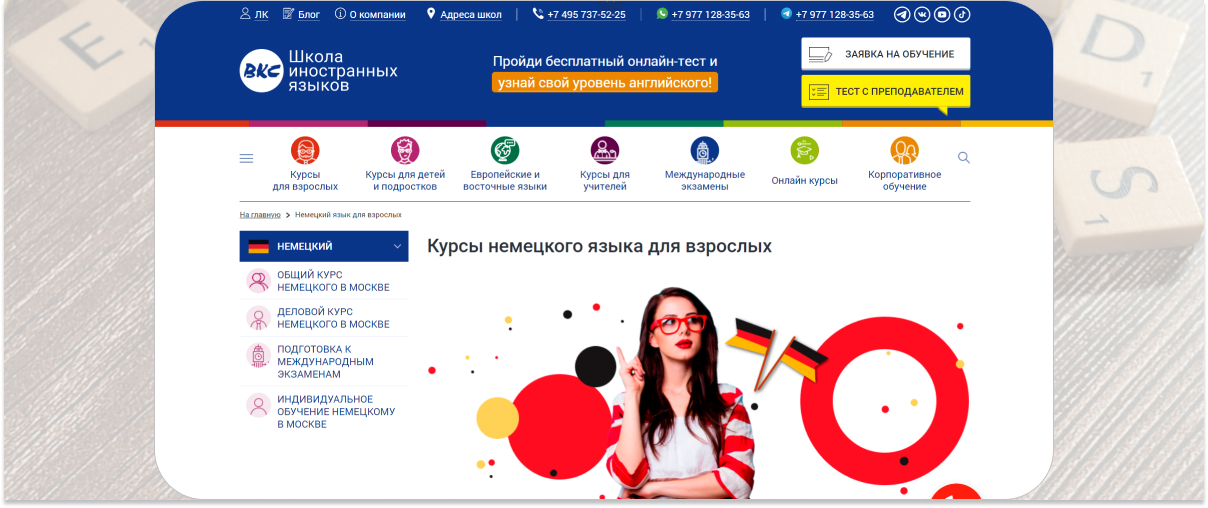The image size is (1208, 508).
Task: Open ПОДГОТОВКА К МЕЖДУНАРОДНЫМ ЭКЗАМЕНАМ sidebar item
Action: click(x=325, y=362)
